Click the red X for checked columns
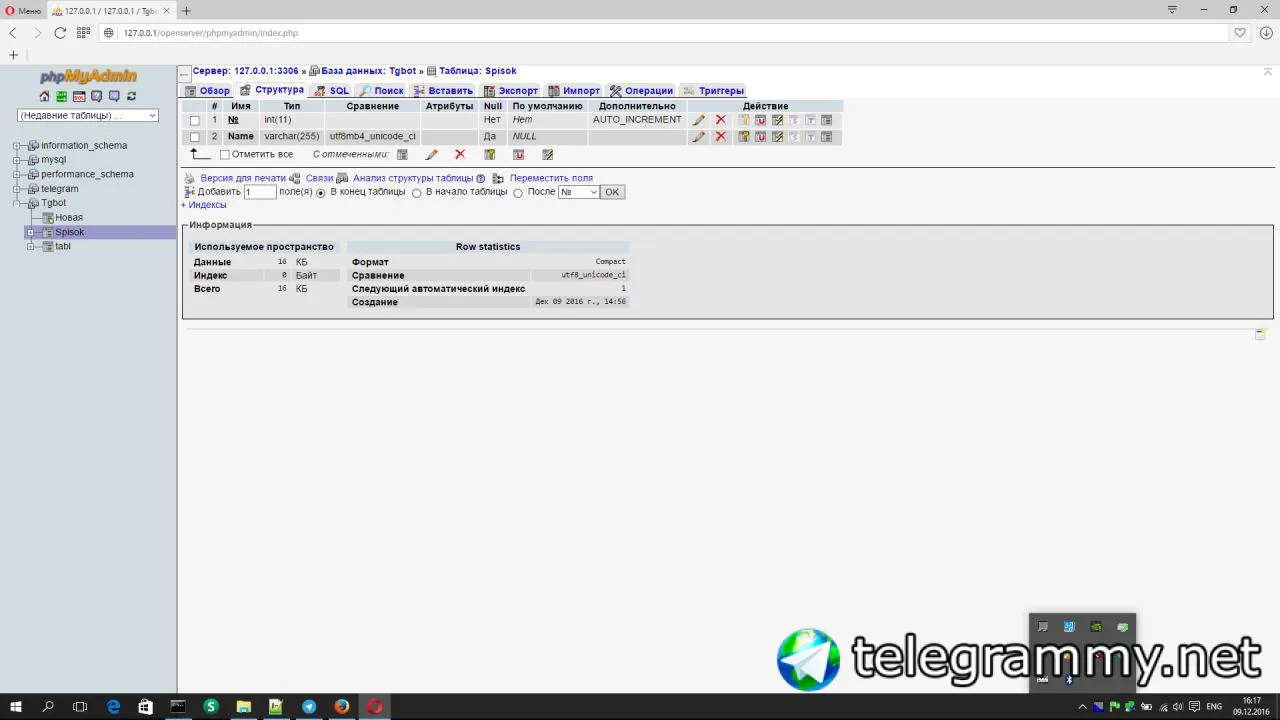 click(x=460, y=155)
